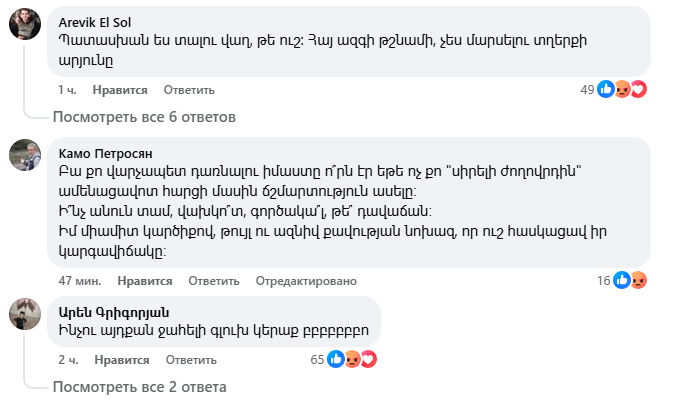The height and width of the screenshot is (404, 682).
Task: Click the angry reaction icon on Камо Петросян's comment
Action: pos(637,280)
